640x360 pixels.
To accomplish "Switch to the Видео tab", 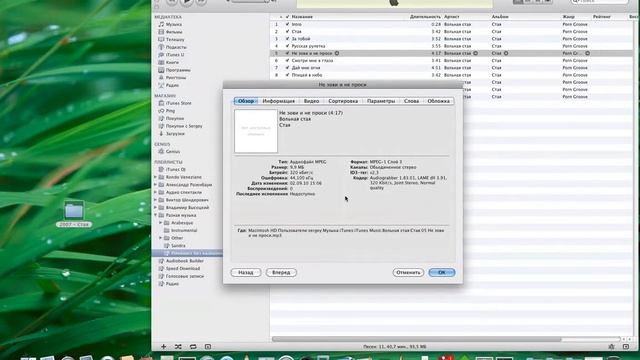I will pyautogui.click(x=311, y=101).
